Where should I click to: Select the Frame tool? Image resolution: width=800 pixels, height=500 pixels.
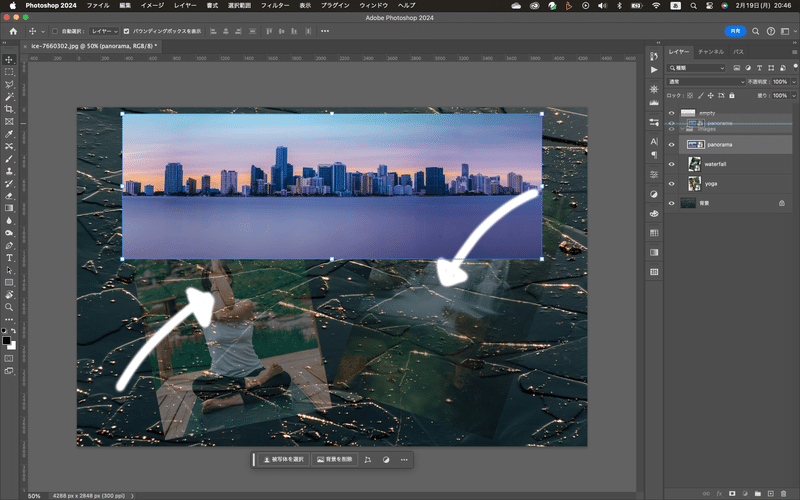(9, 121)
